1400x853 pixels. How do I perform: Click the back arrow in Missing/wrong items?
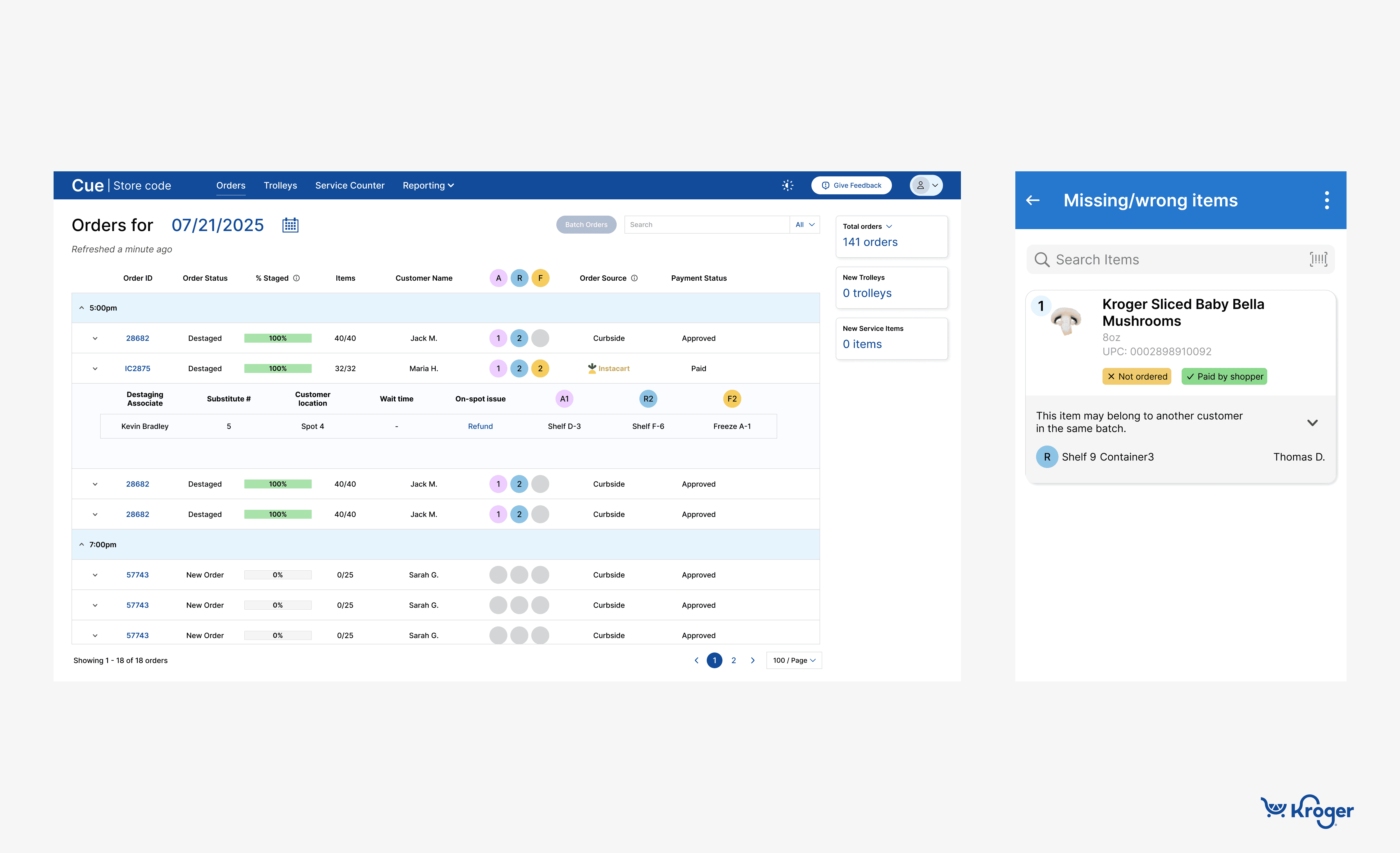click(1033, 200)
